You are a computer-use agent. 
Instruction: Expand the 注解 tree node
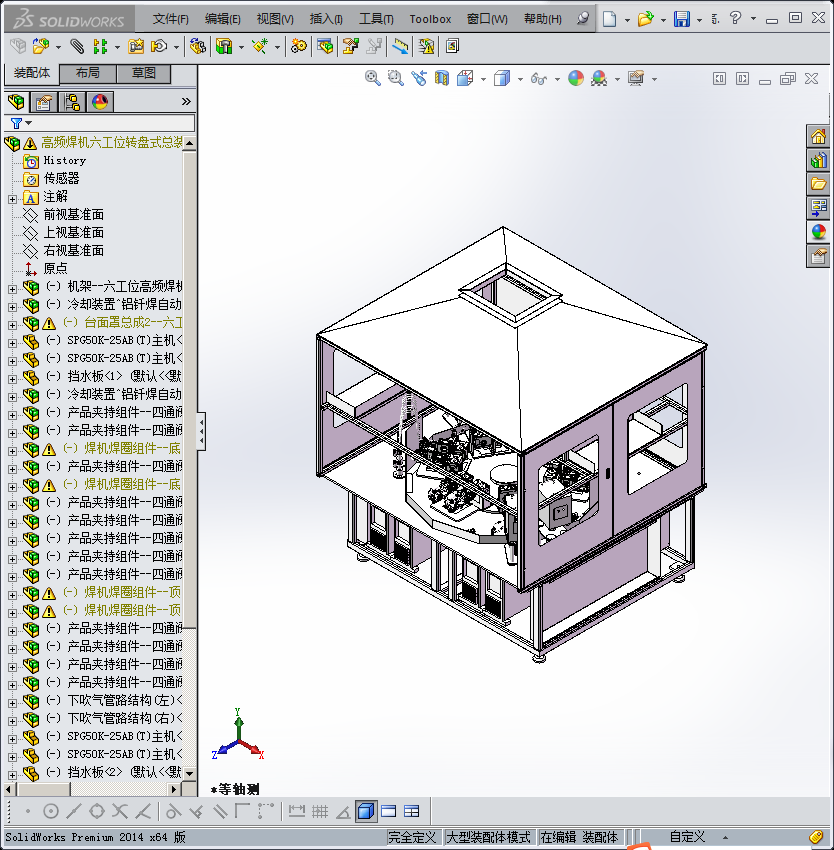coord(12,199)
